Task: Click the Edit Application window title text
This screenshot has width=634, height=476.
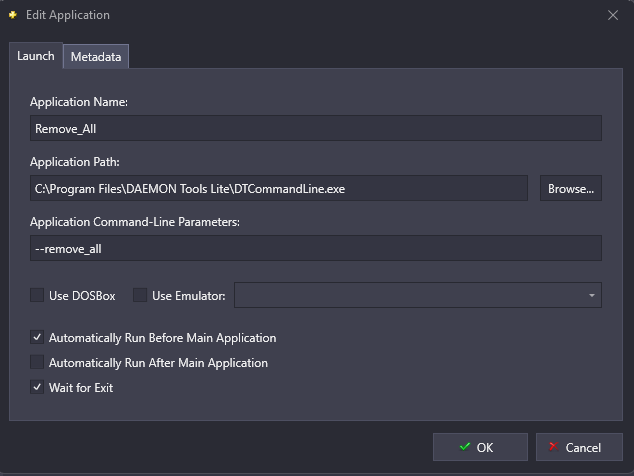Action: [x=68, y=15]
